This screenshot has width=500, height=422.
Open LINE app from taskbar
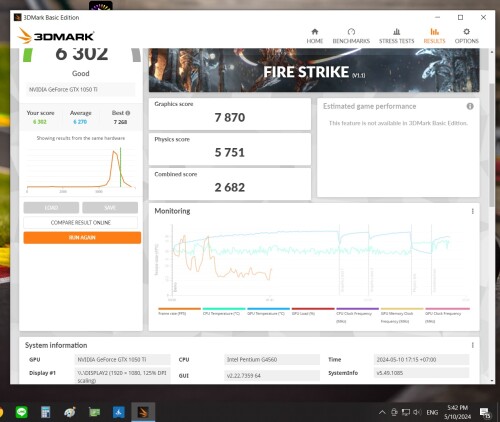coord(22,412)
